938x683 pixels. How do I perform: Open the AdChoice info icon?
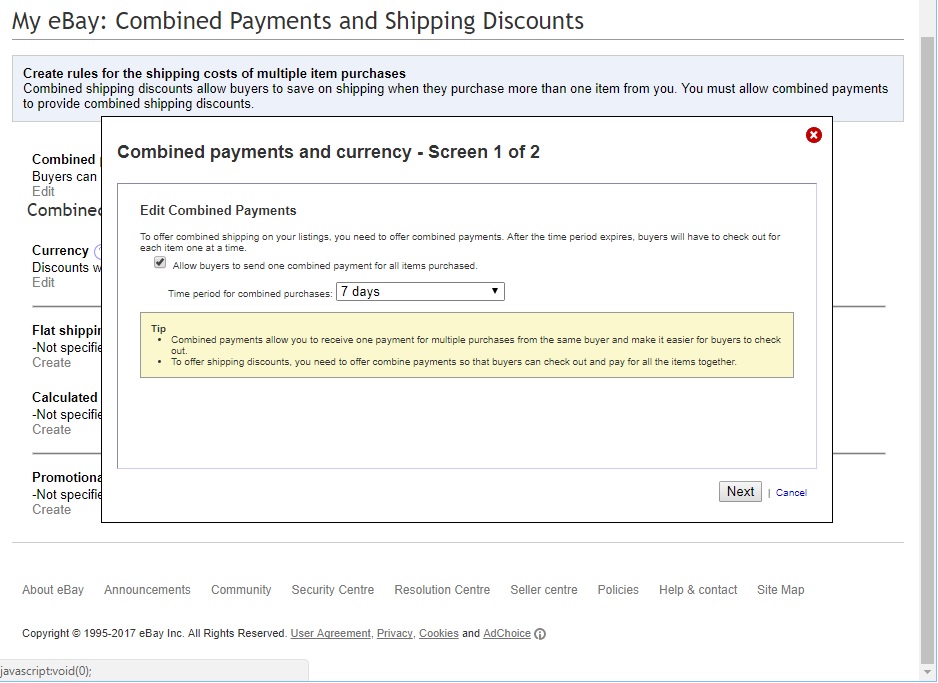pyautogui.click(x=540, y=634)
